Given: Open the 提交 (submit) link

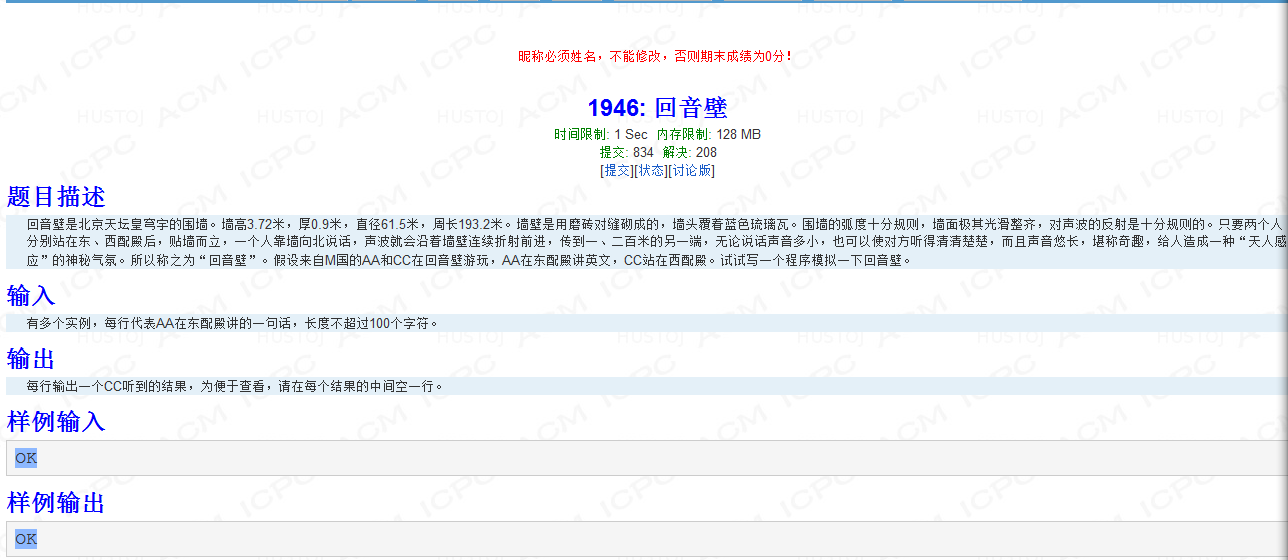Looking at the screenshot, I should [x=618, y=170].
